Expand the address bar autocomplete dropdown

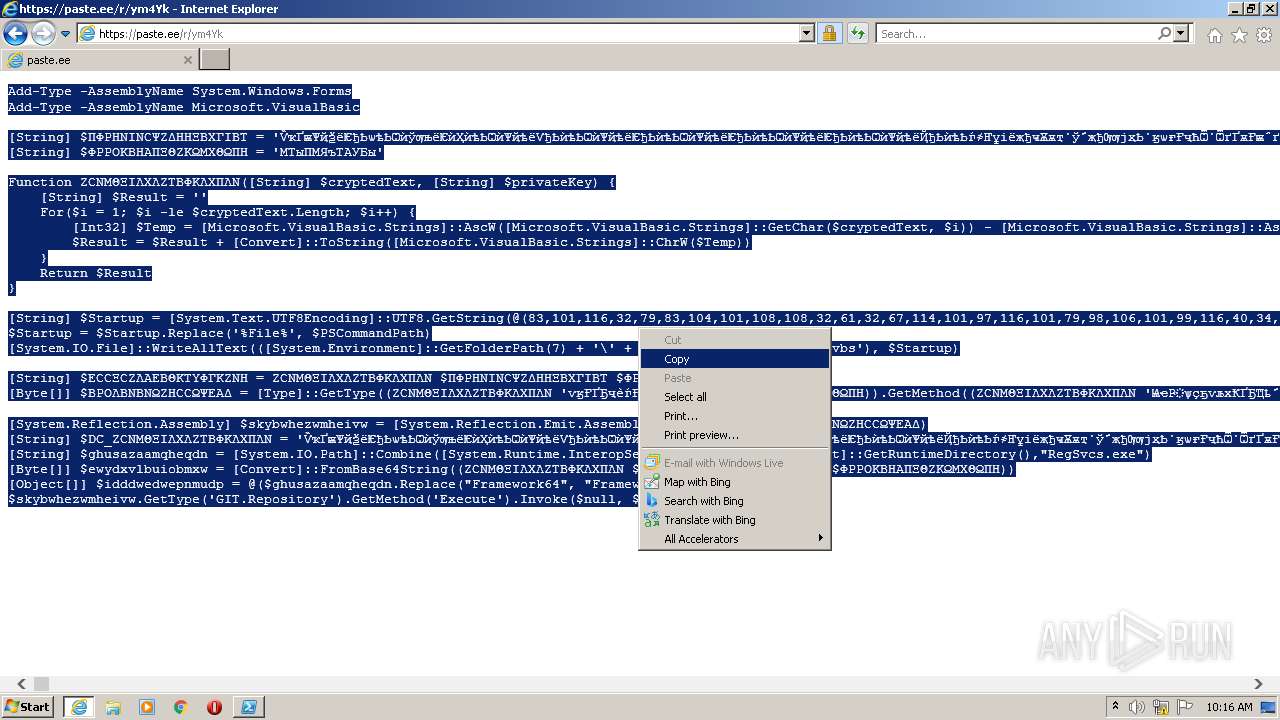click(x=807, y=33)
